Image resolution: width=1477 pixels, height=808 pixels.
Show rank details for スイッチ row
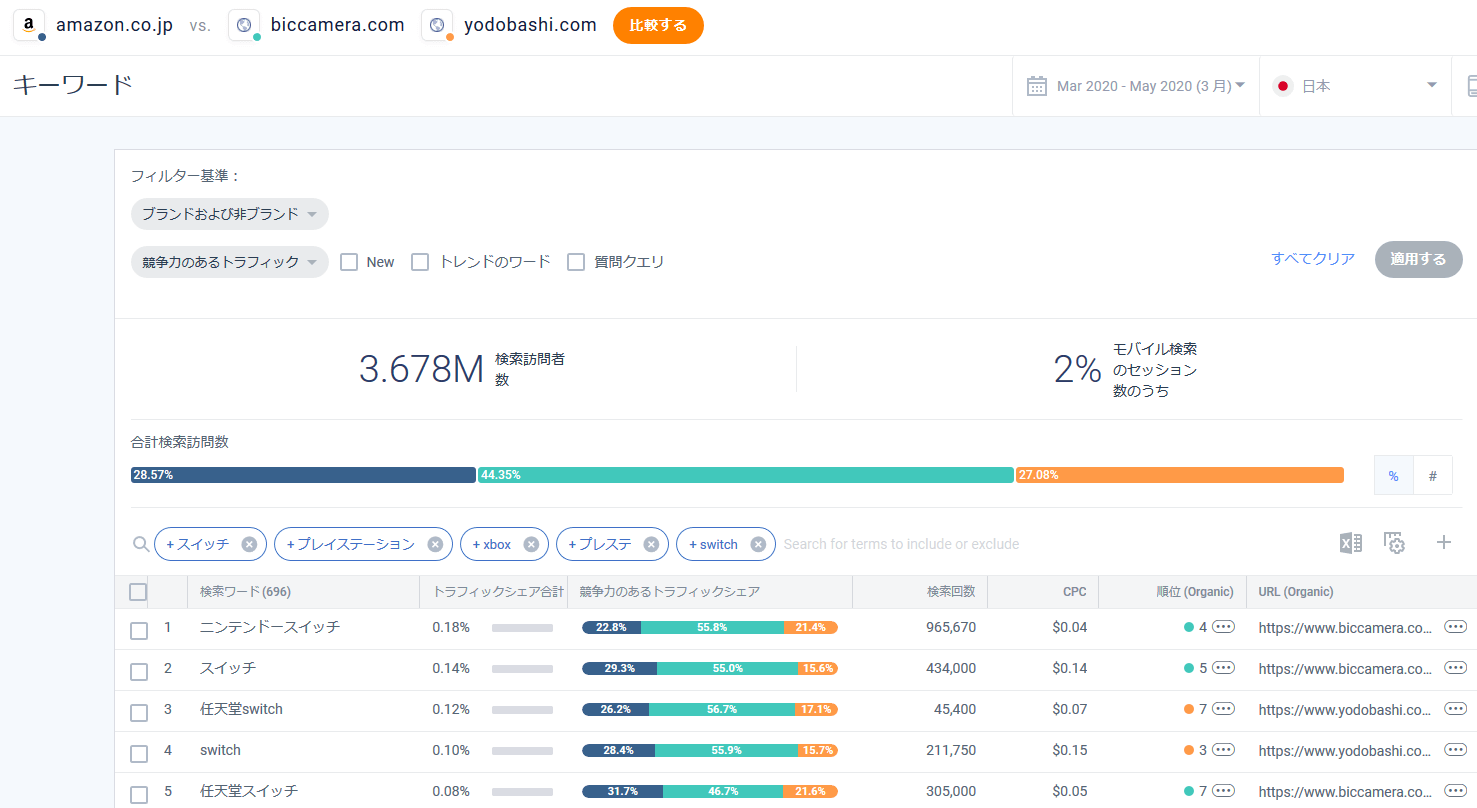click(x=1223, y=668)
